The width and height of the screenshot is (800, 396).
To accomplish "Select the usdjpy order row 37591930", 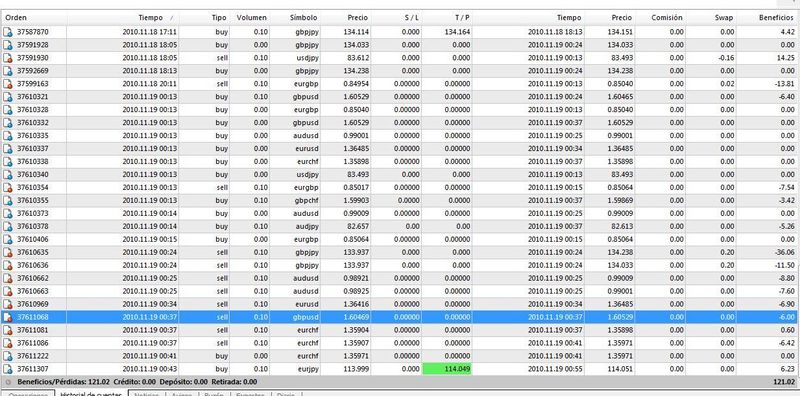I will [400, 58].
